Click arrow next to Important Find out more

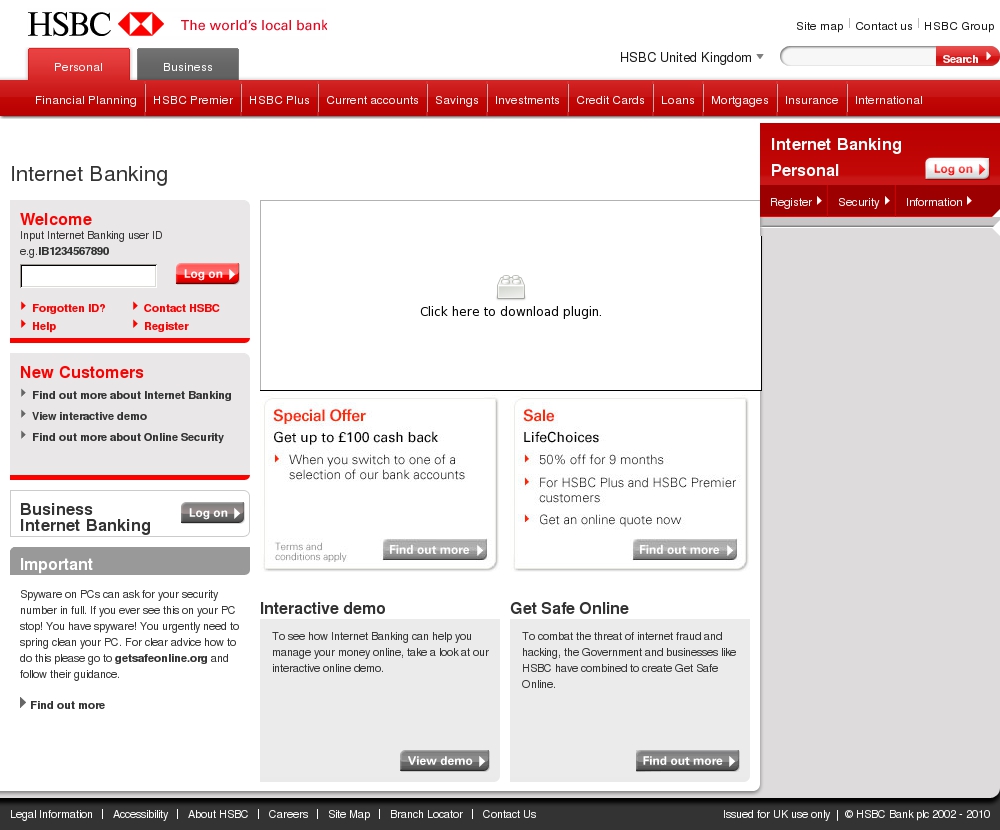(23, 704)
